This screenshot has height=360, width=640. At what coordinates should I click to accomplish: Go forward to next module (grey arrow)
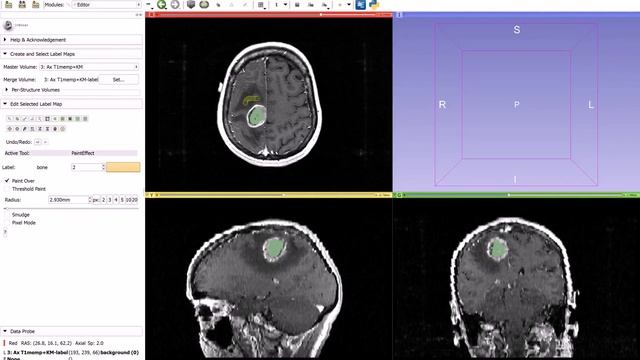[x=175, y=4]
